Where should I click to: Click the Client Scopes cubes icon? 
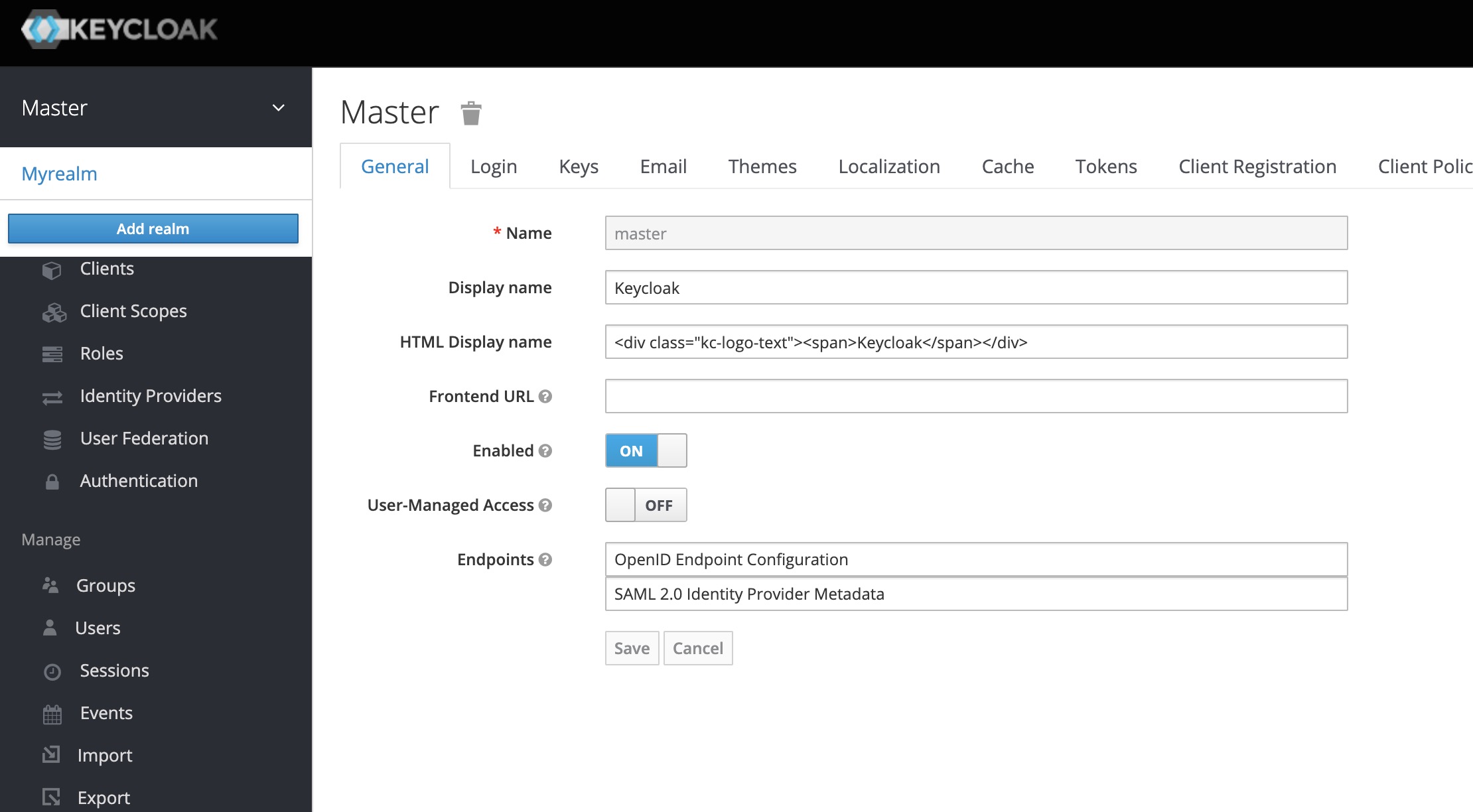point(54,312)
